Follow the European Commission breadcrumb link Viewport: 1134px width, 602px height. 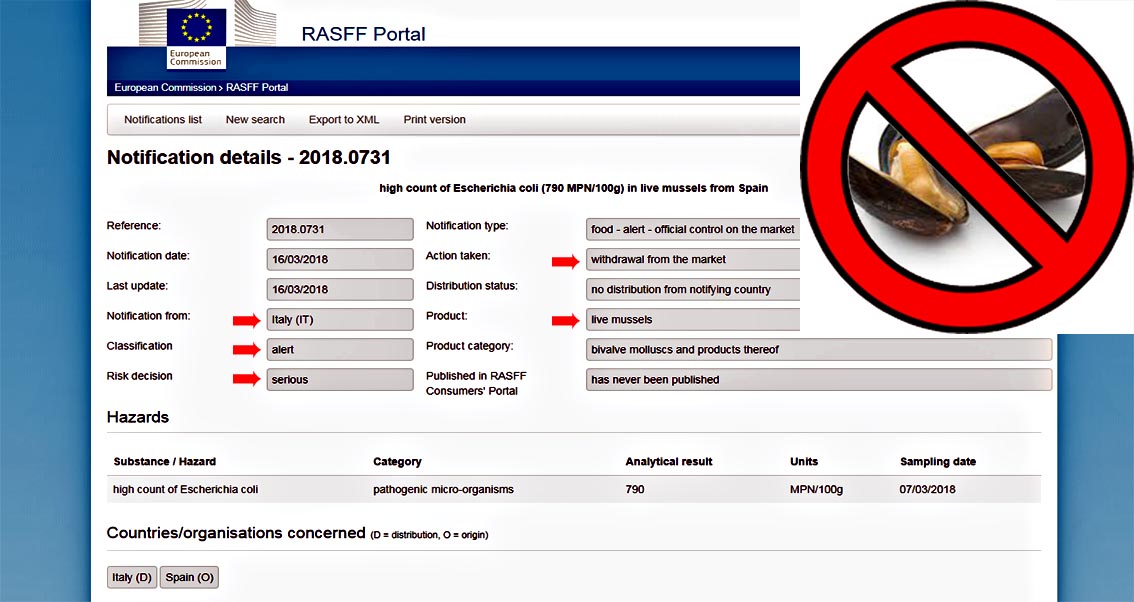[x=165, y=88]
